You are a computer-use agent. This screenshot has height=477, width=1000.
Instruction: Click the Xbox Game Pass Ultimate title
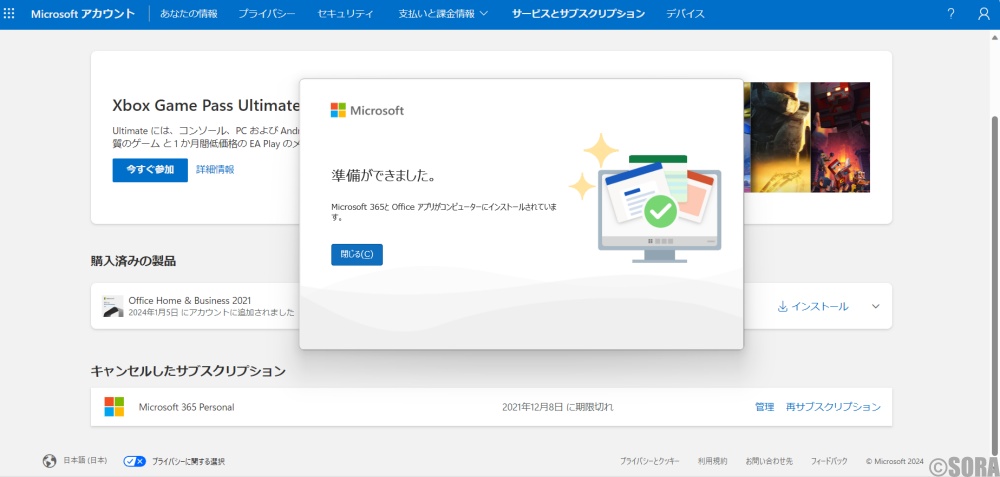[206, 105]
